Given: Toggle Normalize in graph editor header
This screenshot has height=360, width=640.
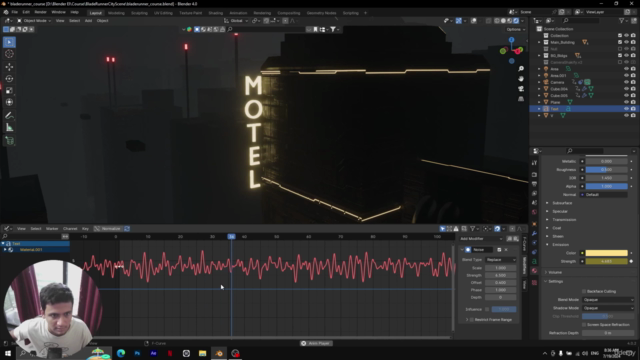Looking at the screenshot, I should click(107, 229).
